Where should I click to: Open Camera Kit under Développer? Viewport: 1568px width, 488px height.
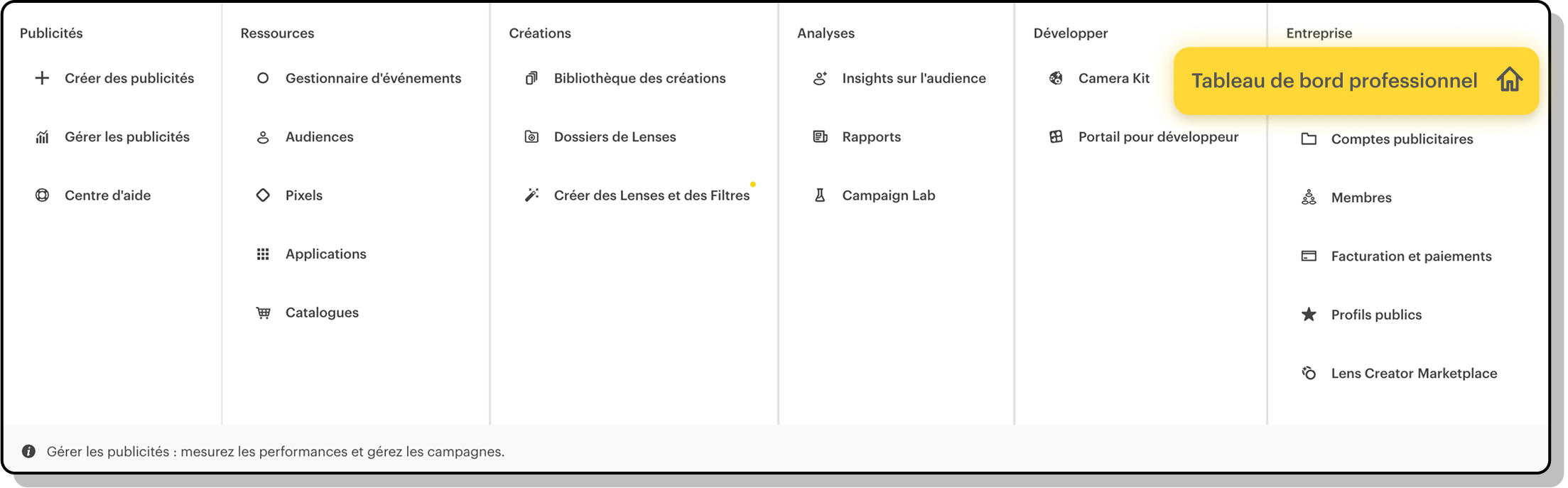(1113, 78)
